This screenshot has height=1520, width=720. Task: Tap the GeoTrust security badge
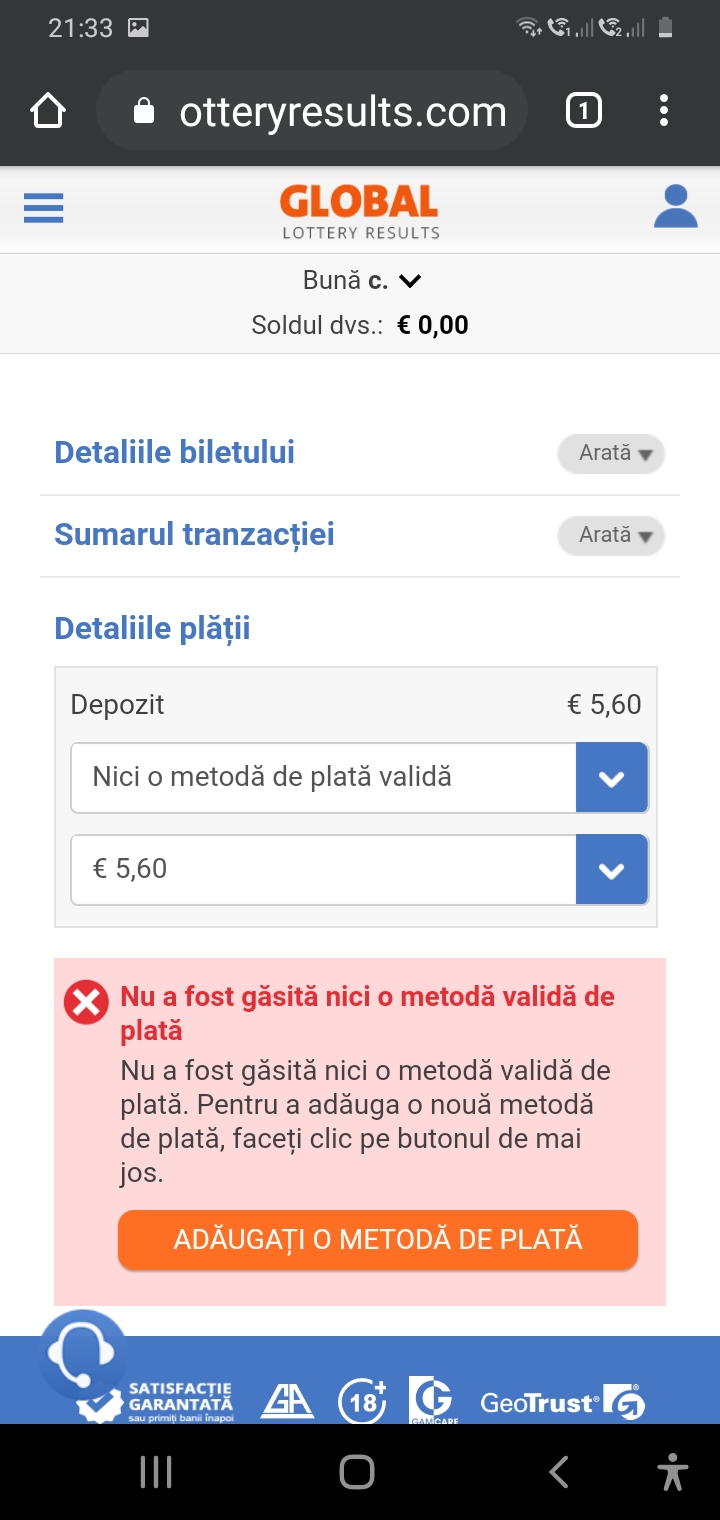pyautogui.click(x=562, y=1402)
